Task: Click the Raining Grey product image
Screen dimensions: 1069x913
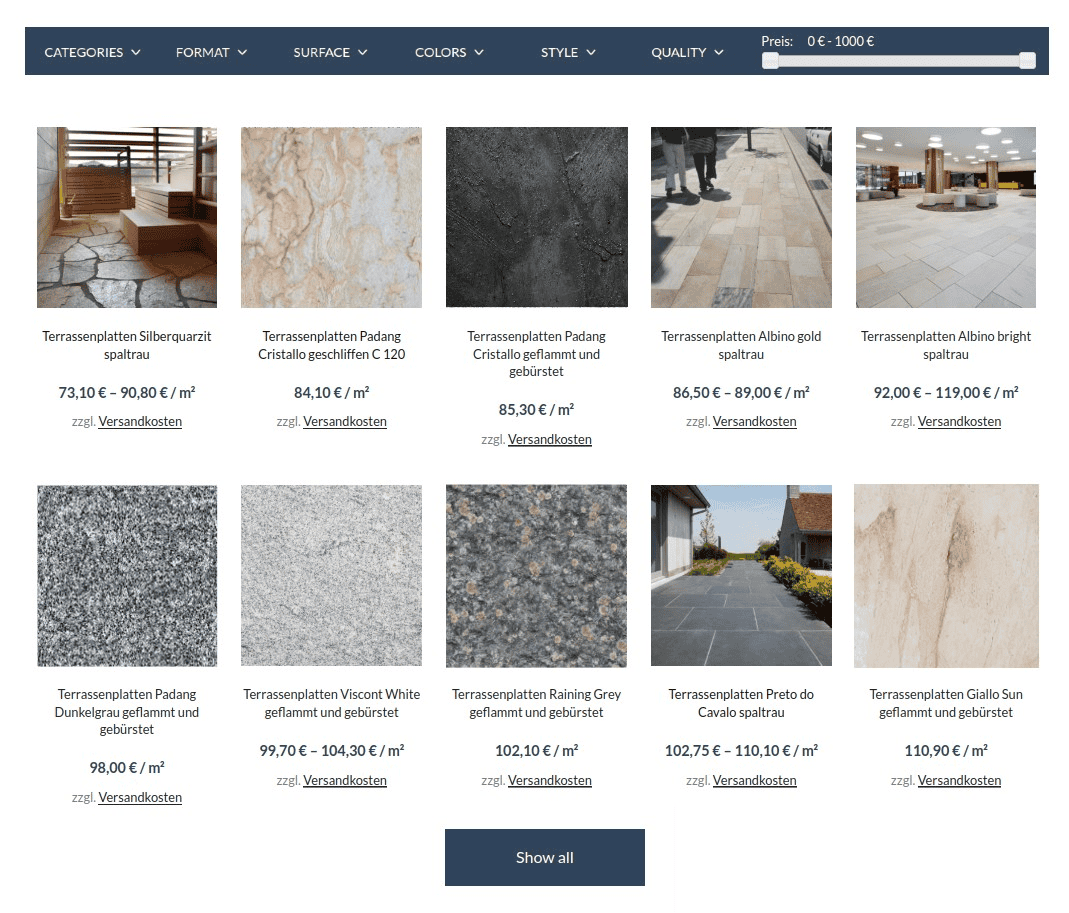Action: (x=536, y=575)
